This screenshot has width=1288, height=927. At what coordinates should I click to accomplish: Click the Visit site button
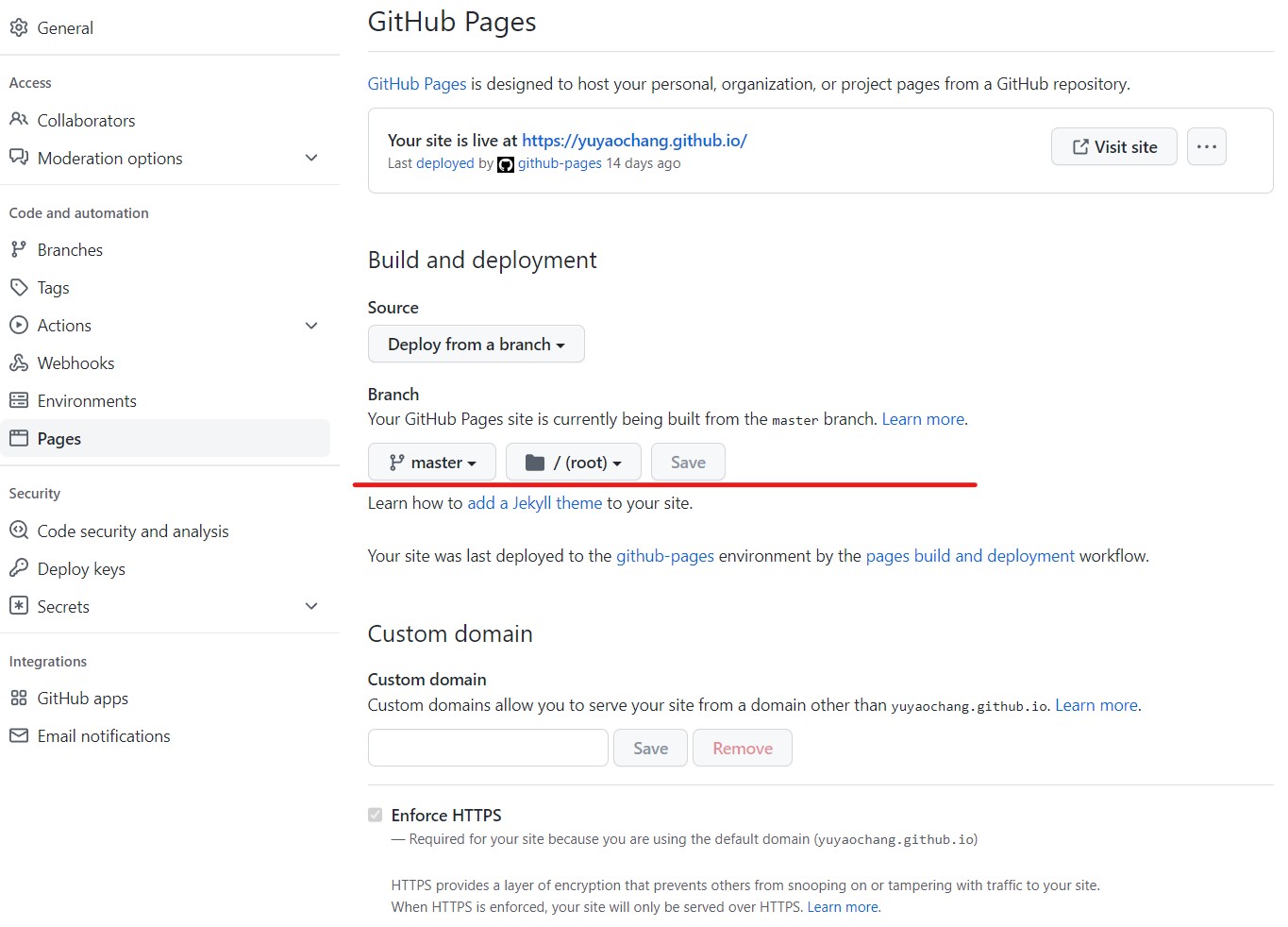pyautogui.click(x=1113, y=146)
